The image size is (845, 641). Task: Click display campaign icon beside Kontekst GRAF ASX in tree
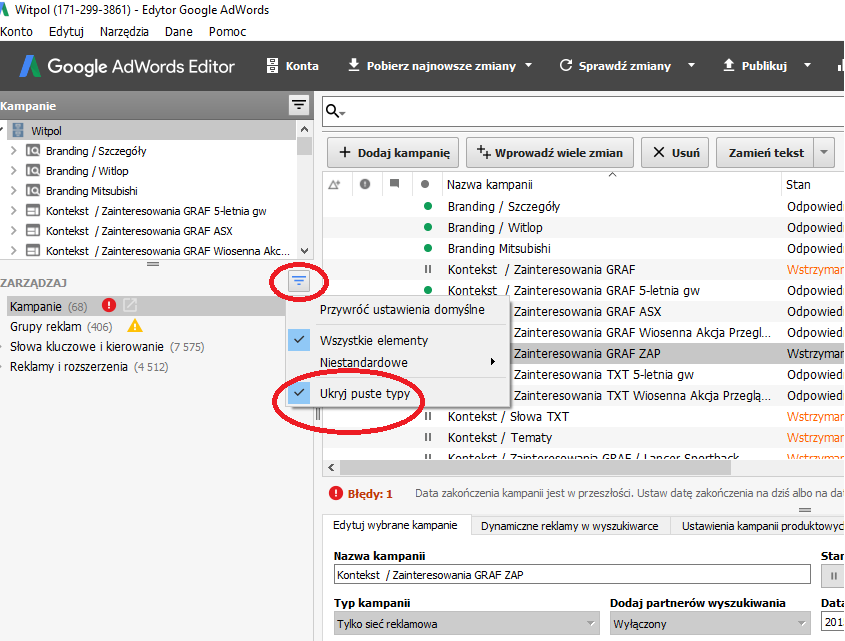(x=33, y=231)
